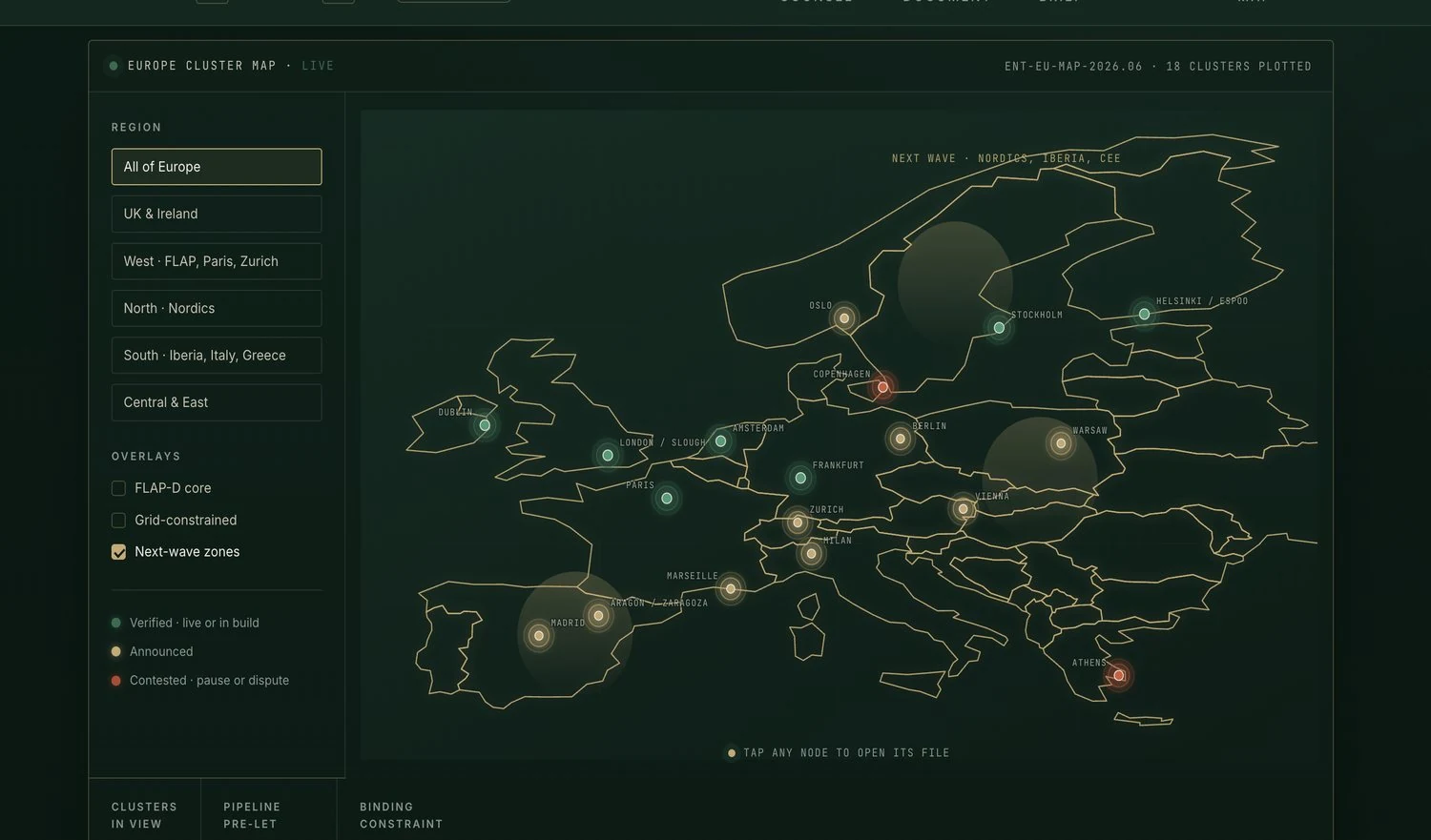Open the Marseille cluster node
The width and height of the screenshot is (1431, 840).
(x=731, y=588)
